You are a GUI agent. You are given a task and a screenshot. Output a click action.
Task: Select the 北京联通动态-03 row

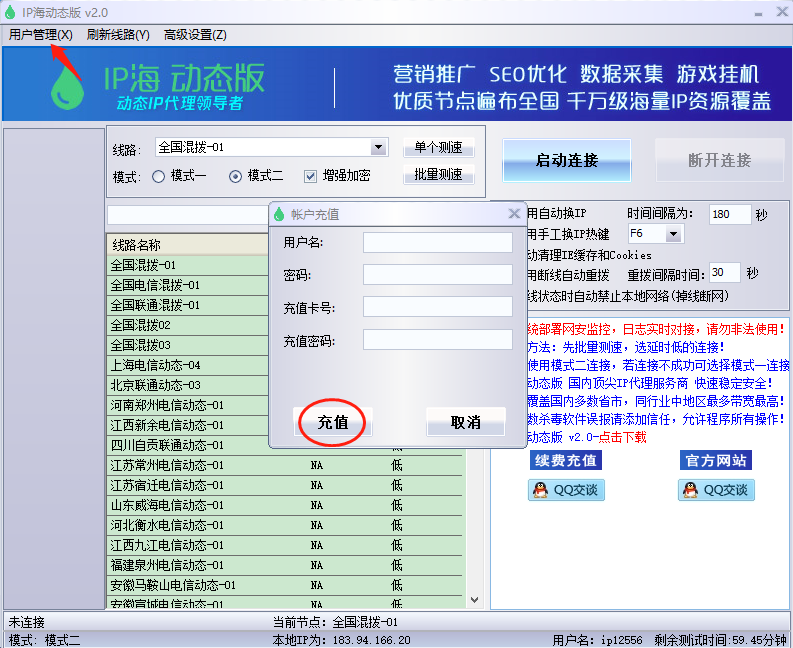pyautogui.click(x=188, y=385)
